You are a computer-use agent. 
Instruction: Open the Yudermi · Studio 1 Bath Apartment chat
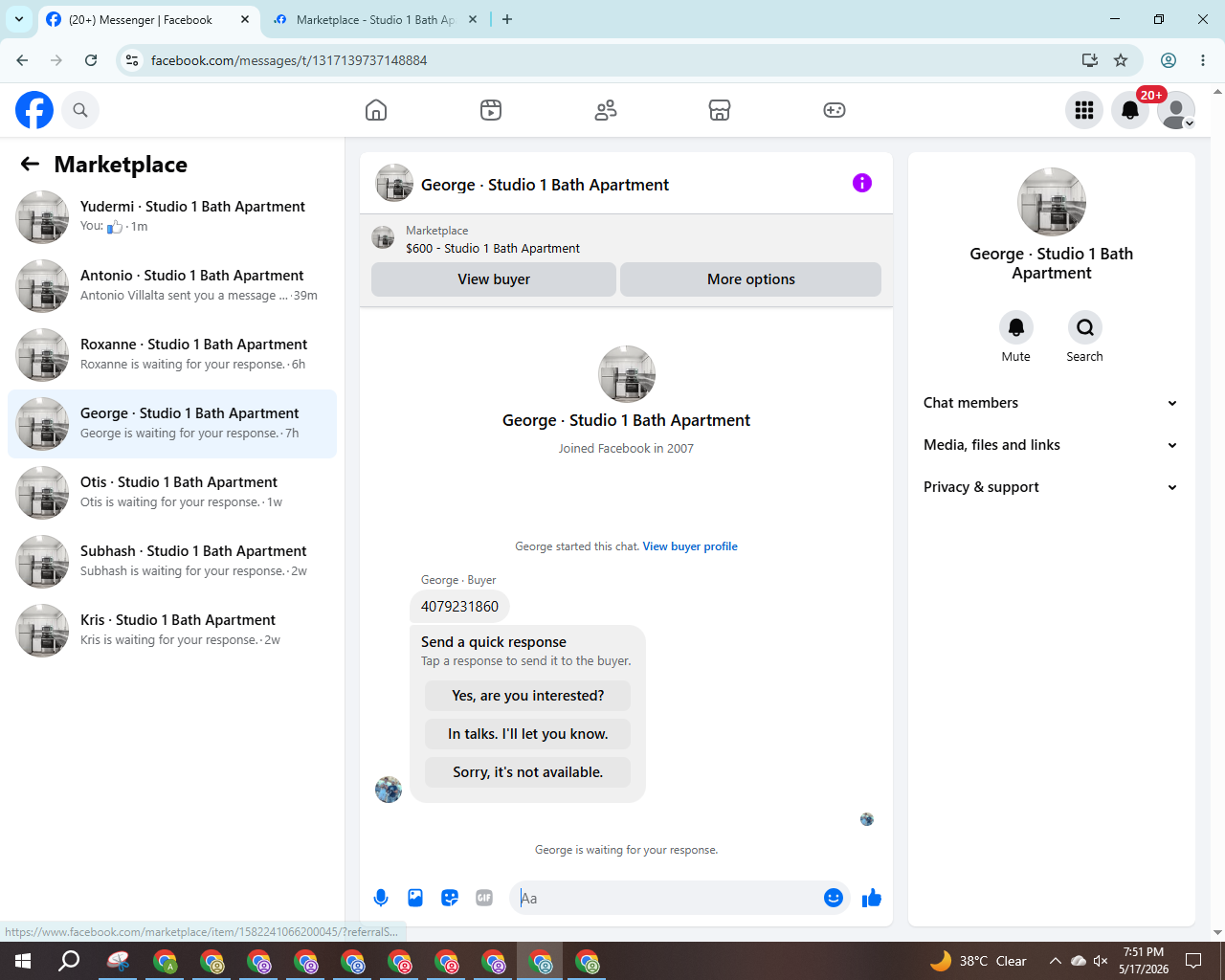click(x=172, y=217)
